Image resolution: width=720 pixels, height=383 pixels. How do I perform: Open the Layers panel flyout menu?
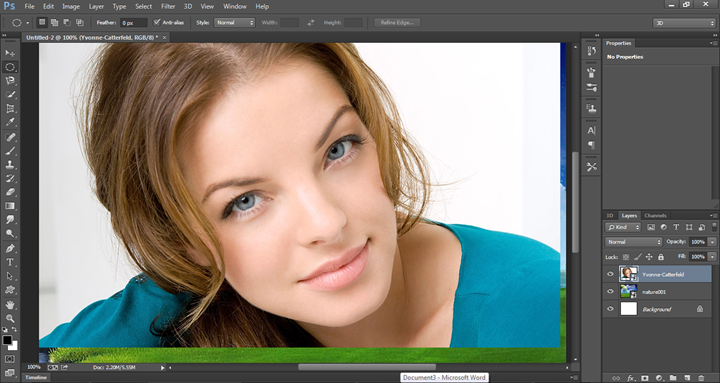pyautogui.click(x=713, y=215)
